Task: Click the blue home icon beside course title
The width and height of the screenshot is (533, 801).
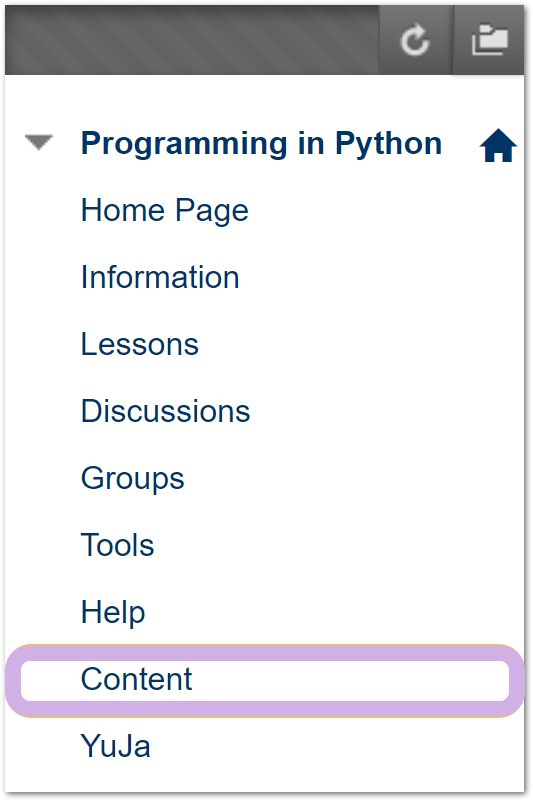Action: 498,146
